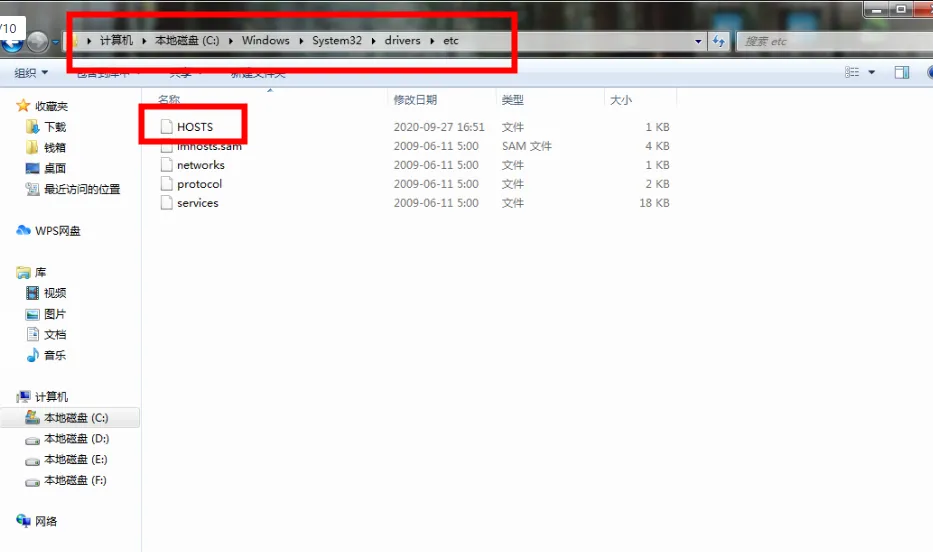This screenshot has width=933, height=552.
Task: Click Windows in the address breadcrumb
Action: tap(265, 41)
